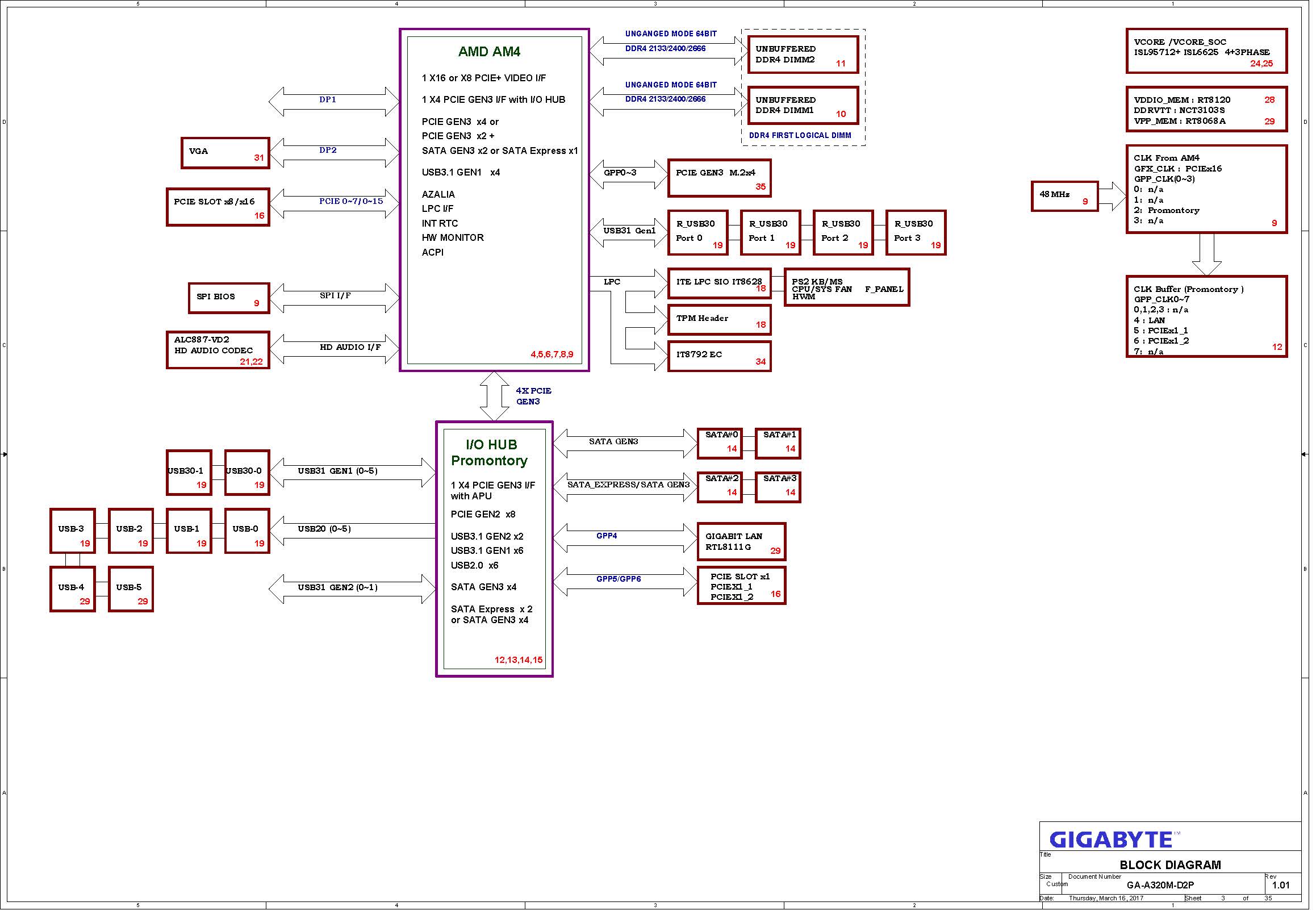Click the 4X PCIE GEN3 double arrow

pyautogui.click(x=495, y=397)
